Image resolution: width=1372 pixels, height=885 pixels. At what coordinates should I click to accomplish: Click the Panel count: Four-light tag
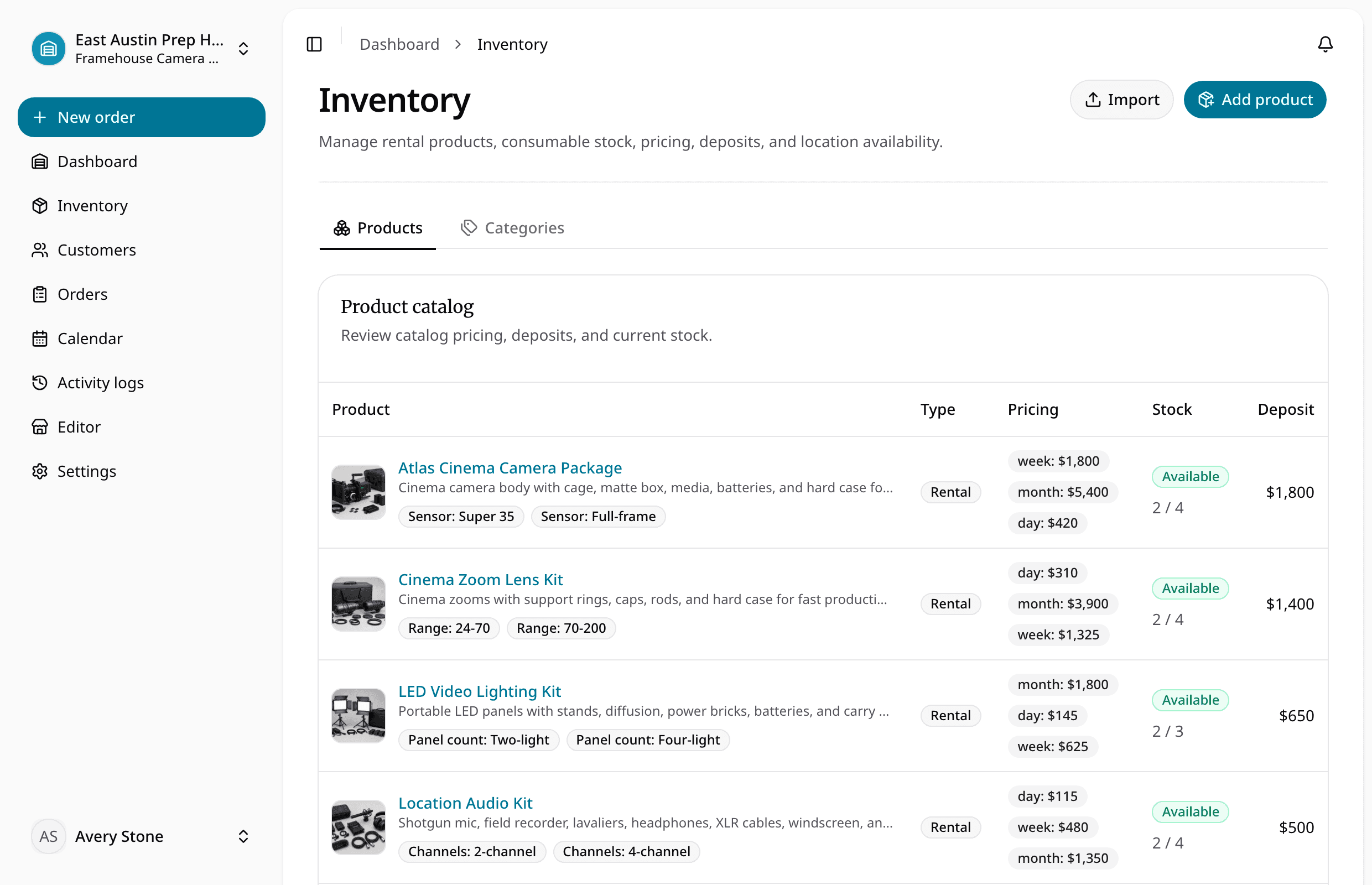648,740
